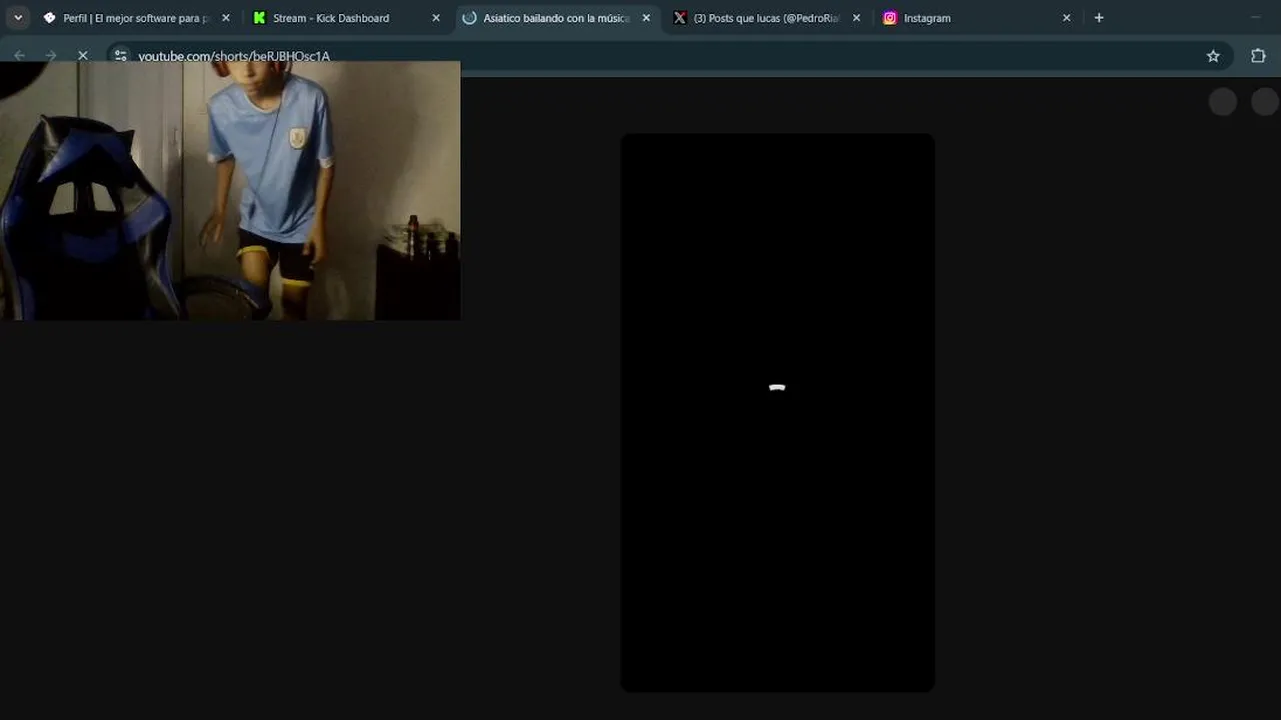View site information icon in address bar
This screenshot has width=1281, height=720.
[121, 56]
